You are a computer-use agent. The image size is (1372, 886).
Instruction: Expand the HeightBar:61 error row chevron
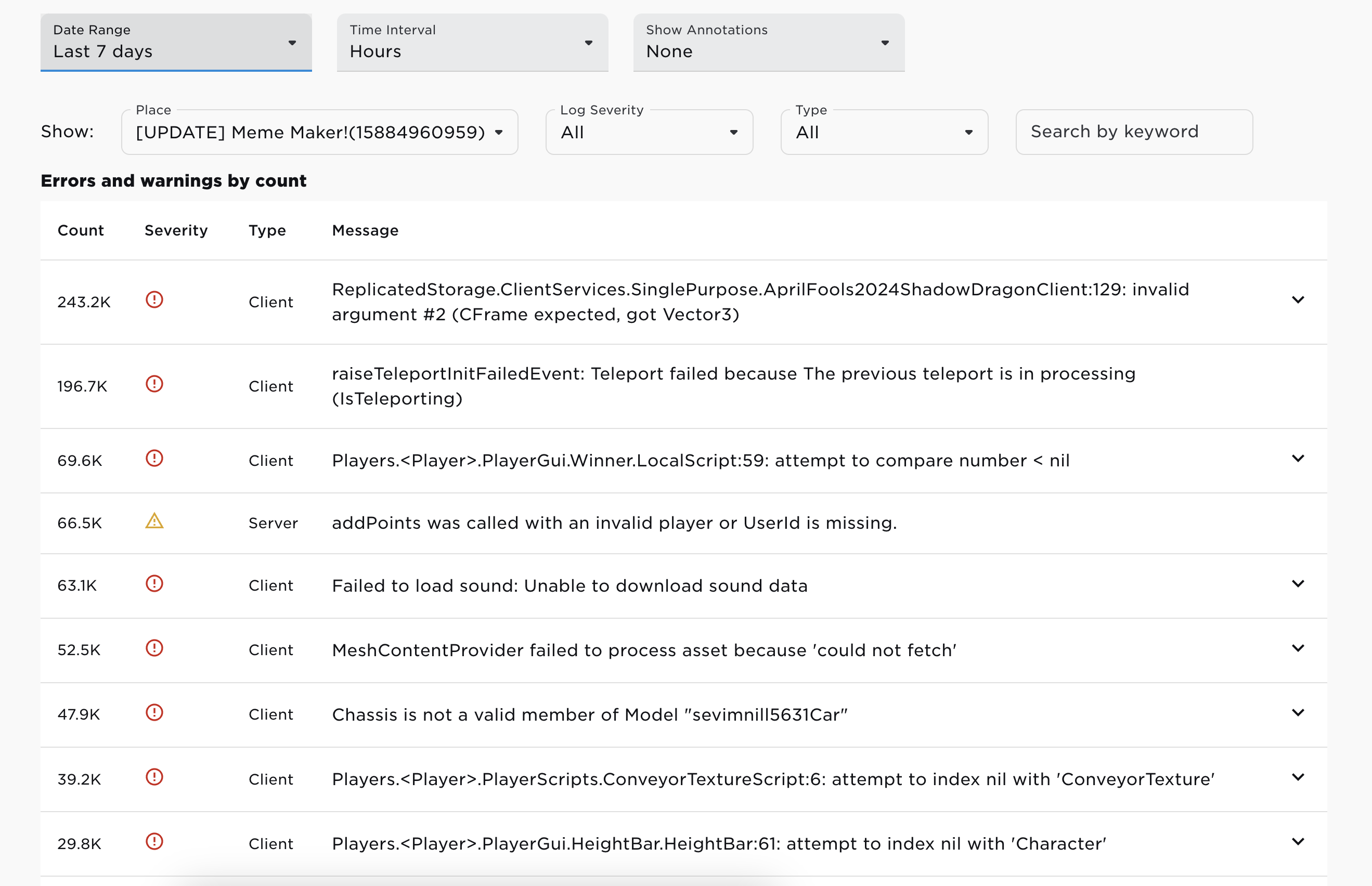(x=1297, y=842)
